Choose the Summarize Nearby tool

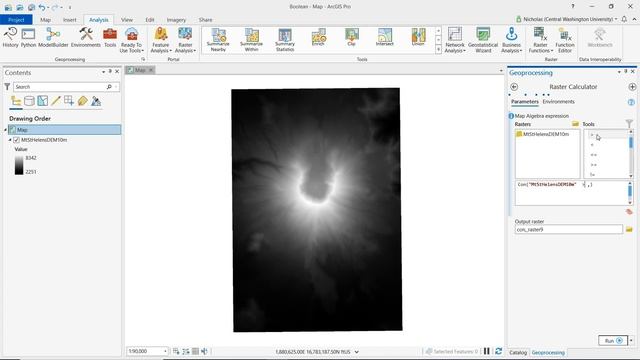(218, 40)
